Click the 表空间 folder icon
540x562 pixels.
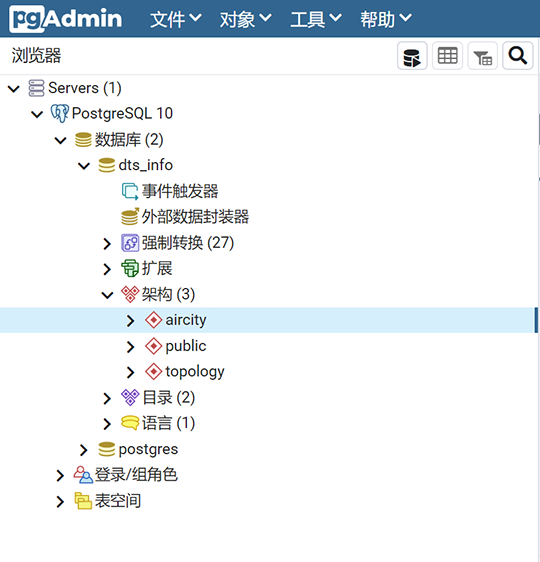(83, 501)
